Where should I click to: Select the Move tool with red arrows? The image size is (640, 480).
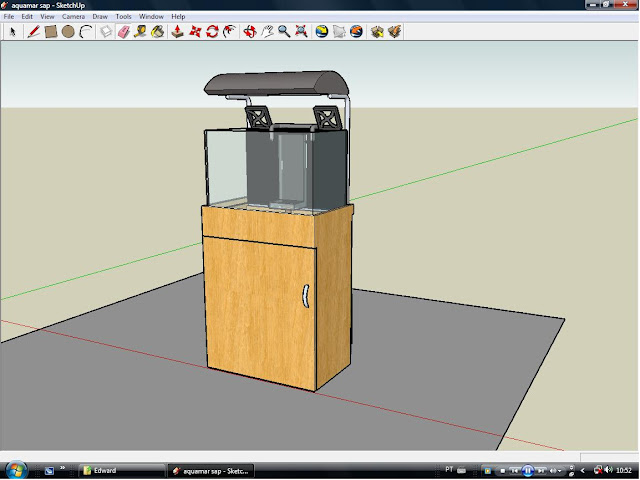tap(195, 31)
